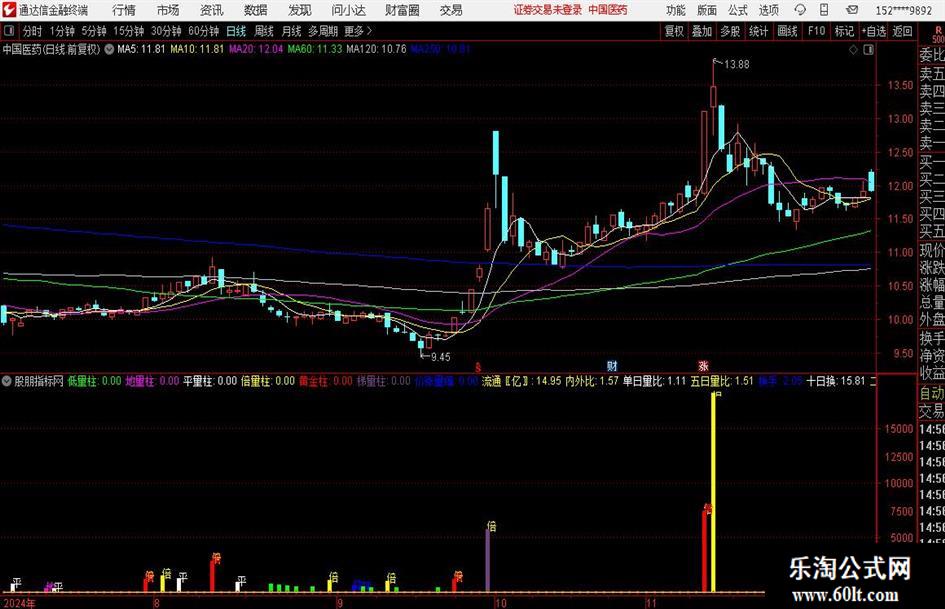Click the account number 152****9892

904,10
